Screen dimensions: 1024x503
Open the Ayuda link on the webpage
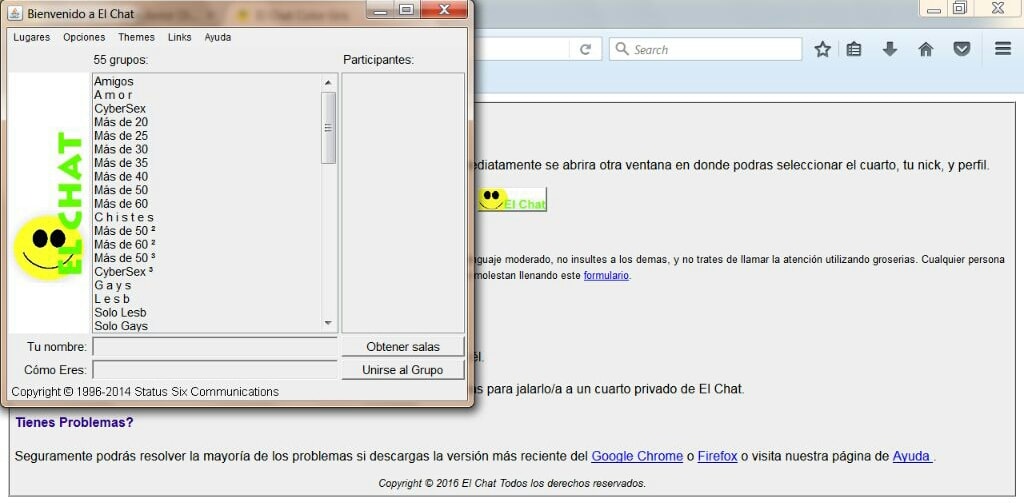click(x=912, y=456)
